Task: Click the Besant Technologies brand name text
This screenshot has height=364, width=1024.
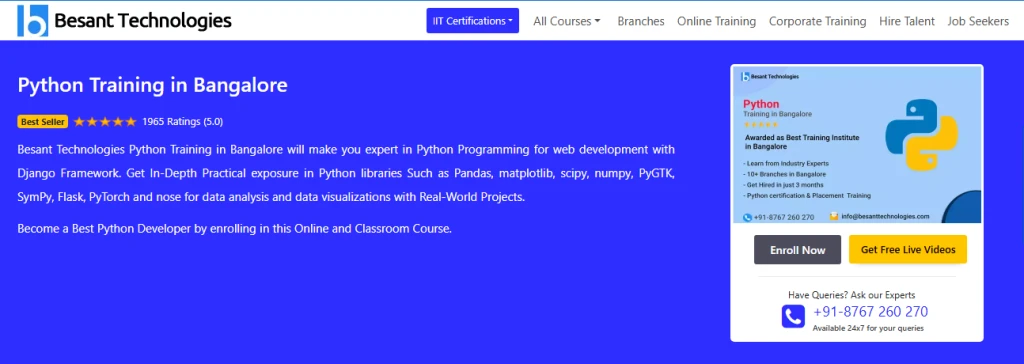Action: pyautogui.click(x=142, y=22)
